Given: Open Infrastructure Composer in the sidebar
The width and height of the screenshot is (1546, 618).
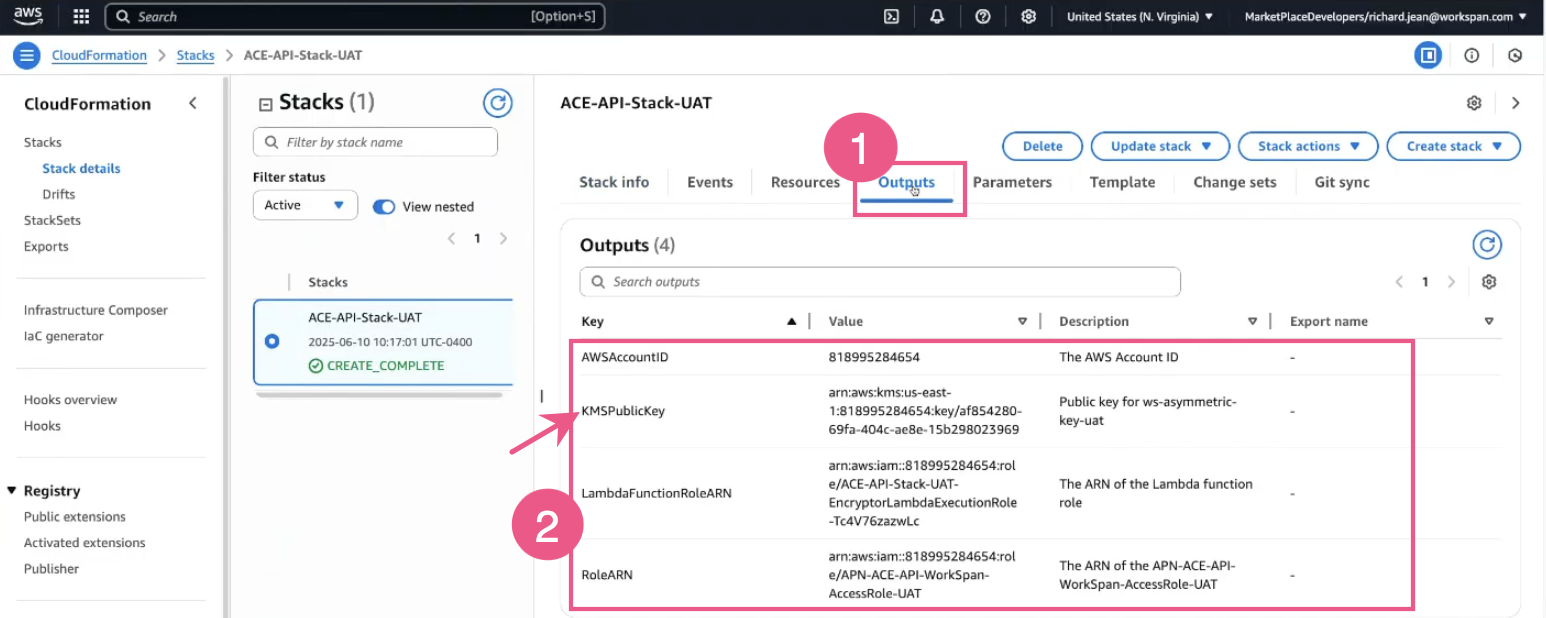Looking at the screenshot, I should click(x=96, y=310).
